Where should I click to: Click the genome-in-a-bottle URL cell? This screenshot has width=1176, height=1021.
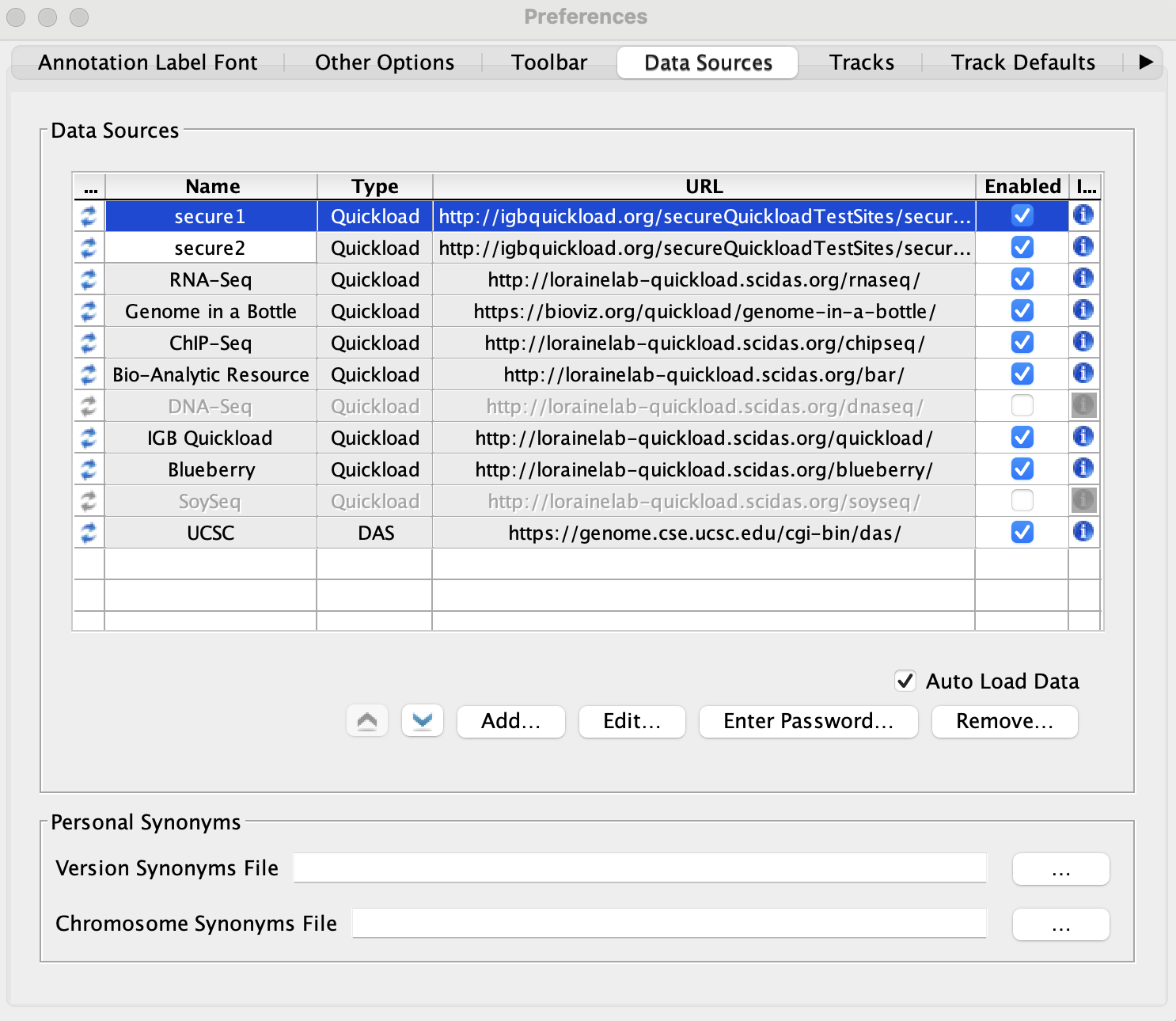click(x=704, y=311)
